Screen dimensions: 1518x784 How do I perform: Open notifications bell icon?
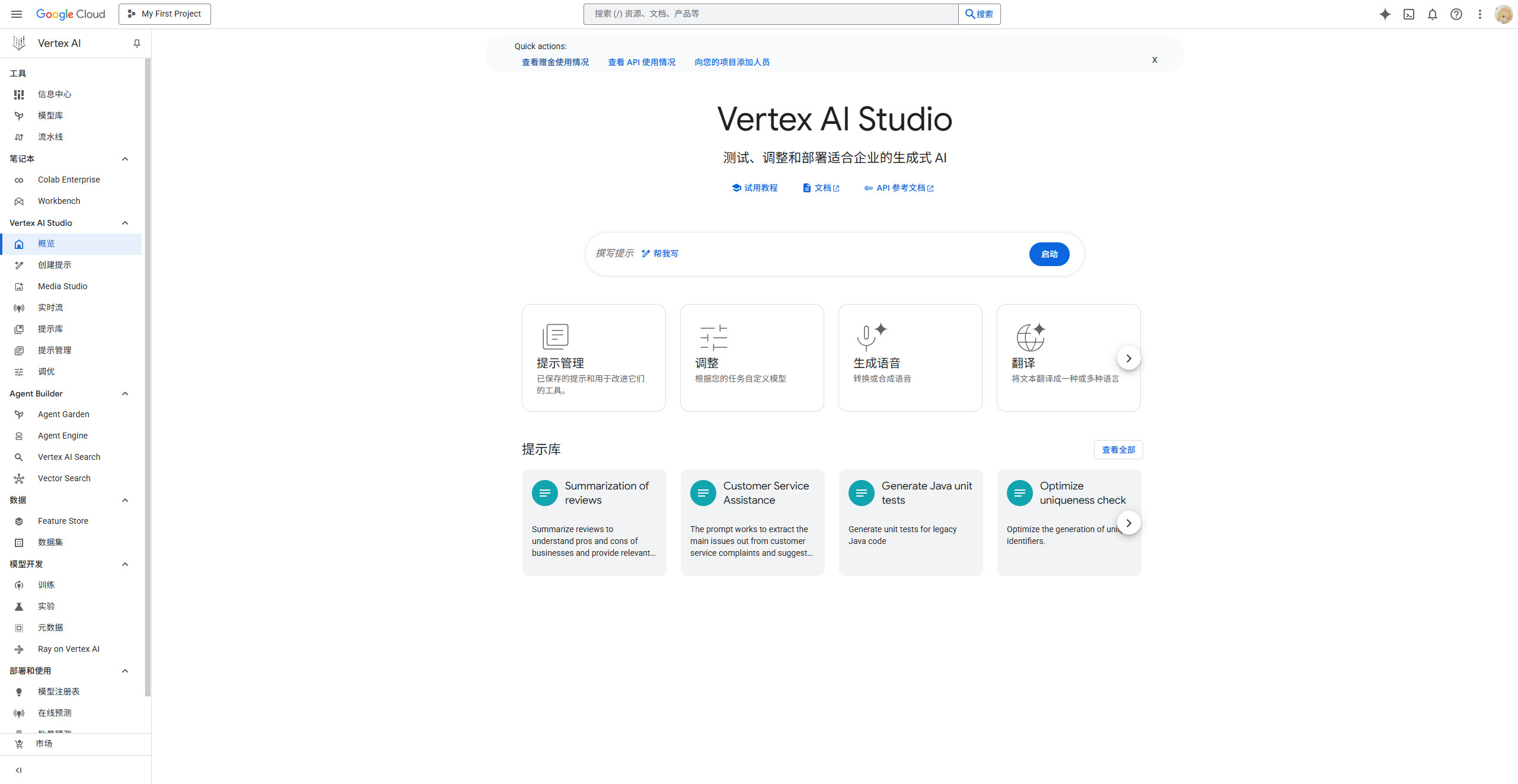click(1433, 14)
